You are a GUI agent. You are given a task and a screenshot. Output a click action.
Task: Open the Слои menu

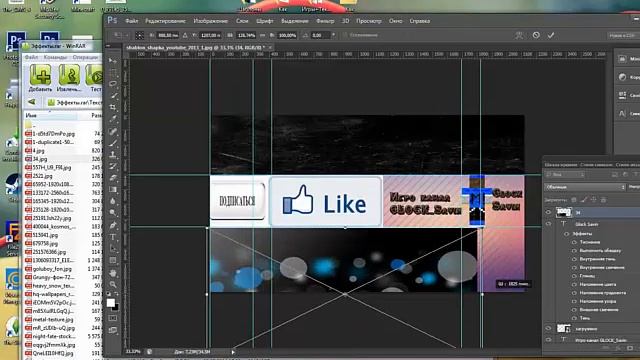(242, 21)
